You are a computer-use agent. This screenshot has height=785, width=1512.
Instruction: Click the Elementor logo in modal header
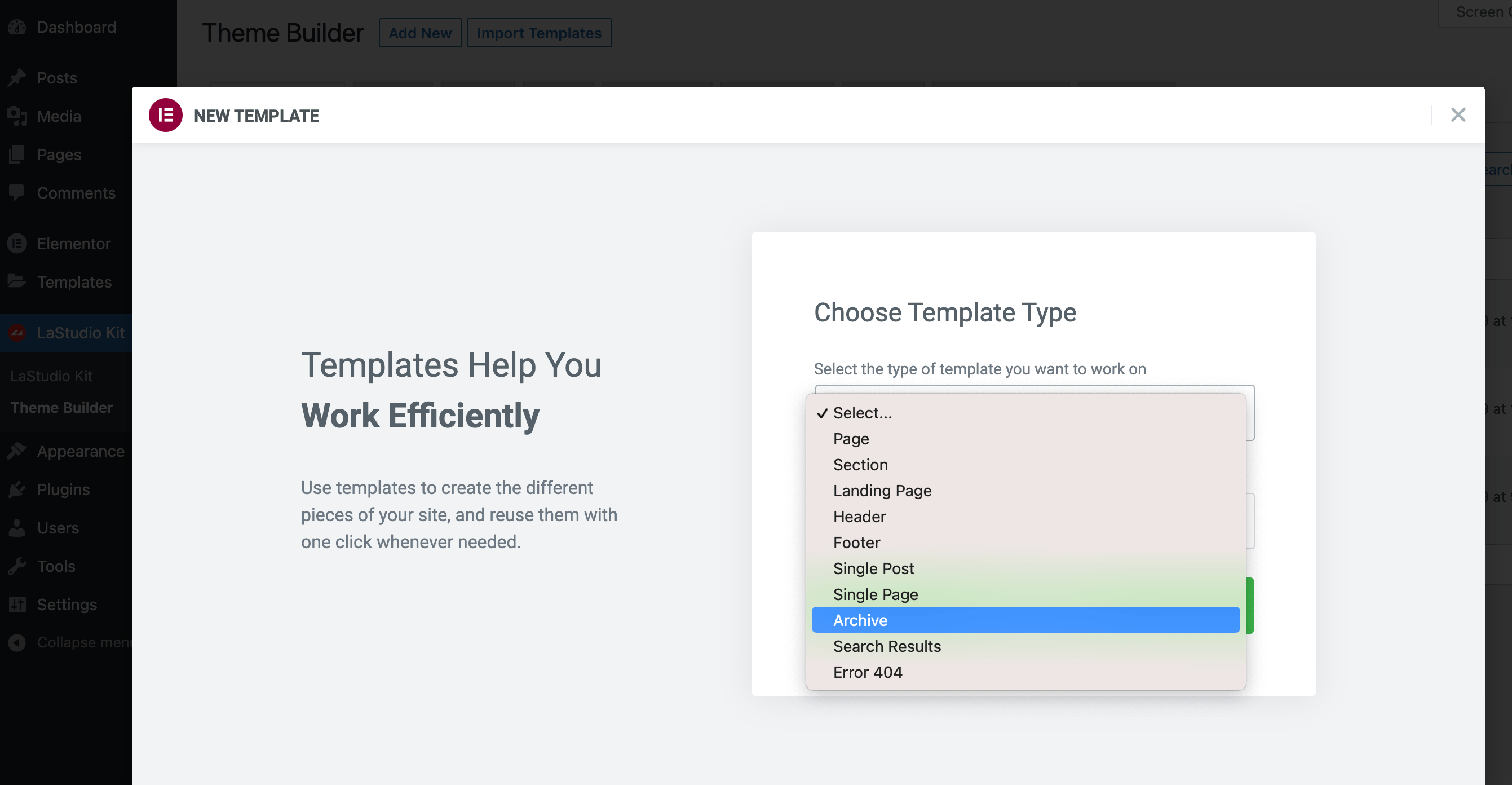click(166, 115)
